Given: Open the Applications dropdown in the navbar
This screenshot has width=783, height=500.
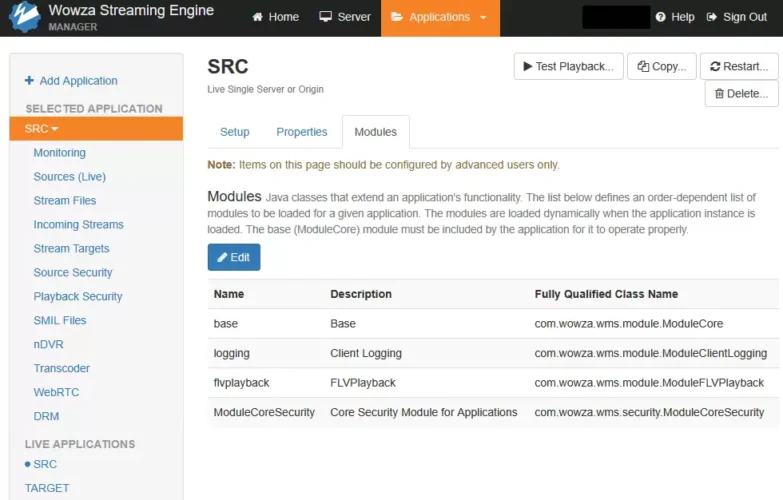Looking at the screenshot, I should 440,18.
